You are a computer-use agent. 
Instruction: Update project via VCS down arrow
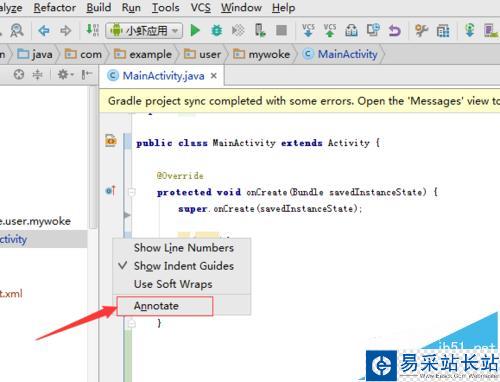click(x=308, y=30)
